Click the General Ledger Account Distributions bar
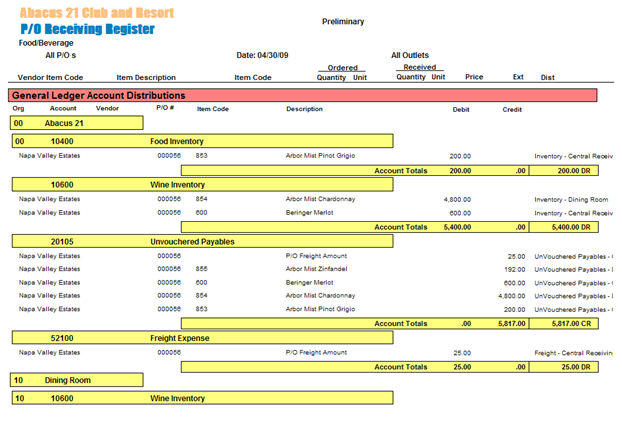The height and width of the screenshot is (424, 622). 304,94
